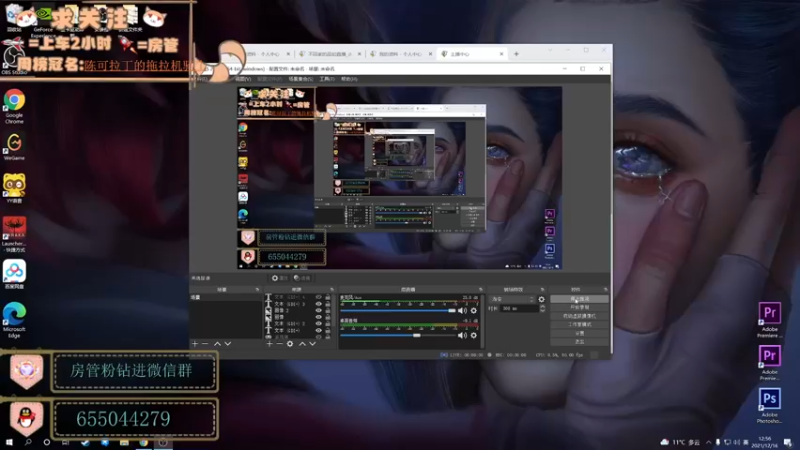The width and height of the screenshot is (800, 450).
Task: Open the 帮助(H) menu in OBS
Action: 349,79
